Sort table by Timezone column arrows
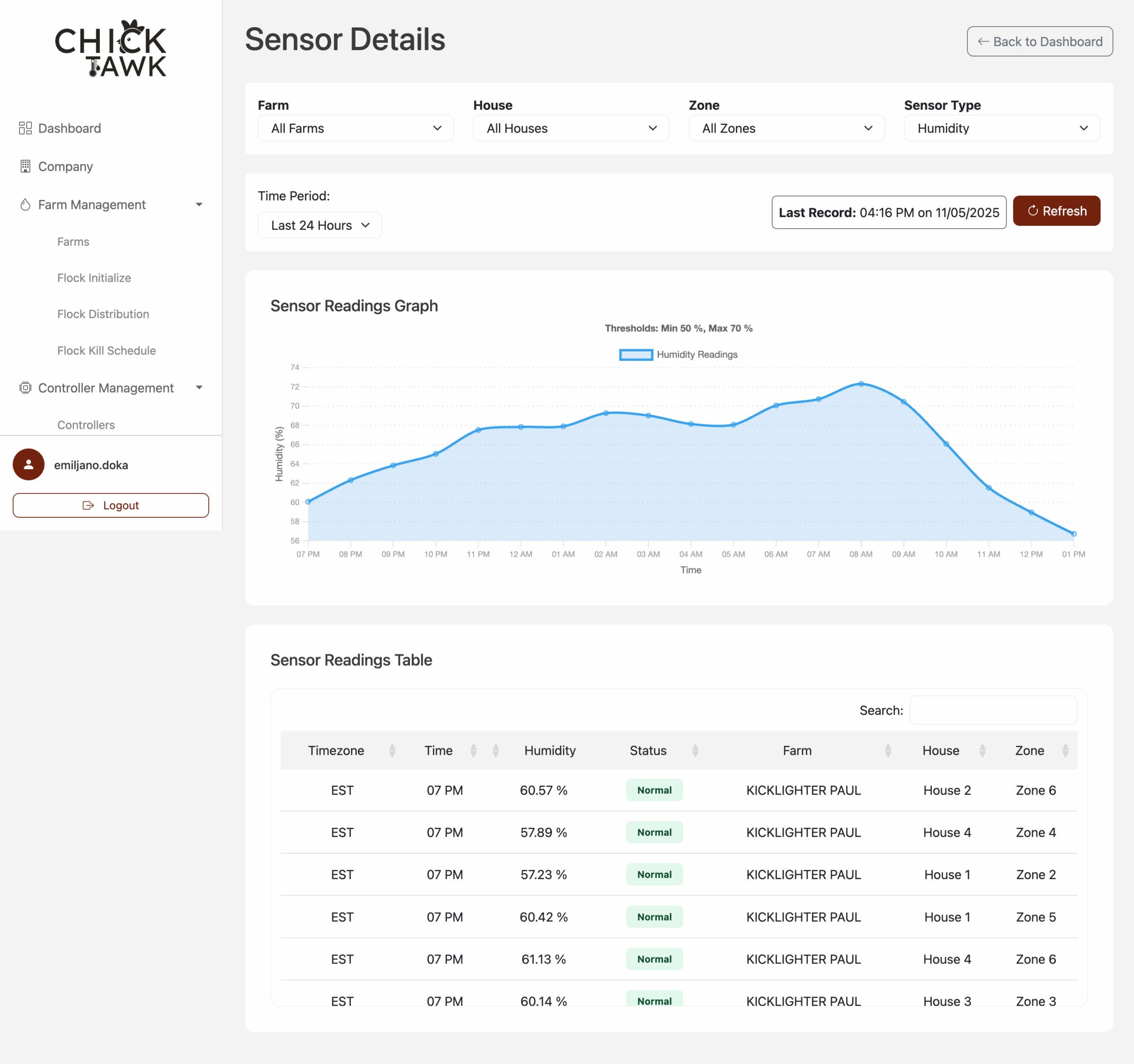The image size is (1134, 1064). (392, 750)
